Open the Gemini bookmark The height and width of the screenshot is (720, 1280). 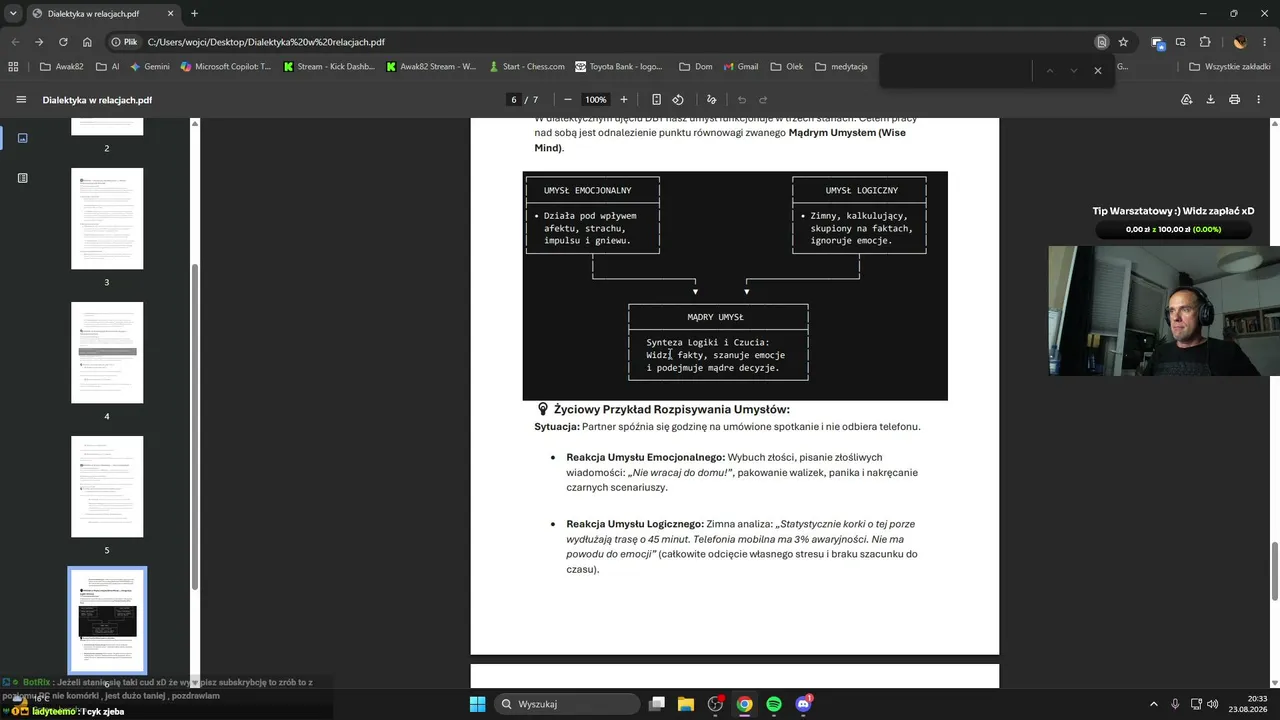tap(150, 67)
